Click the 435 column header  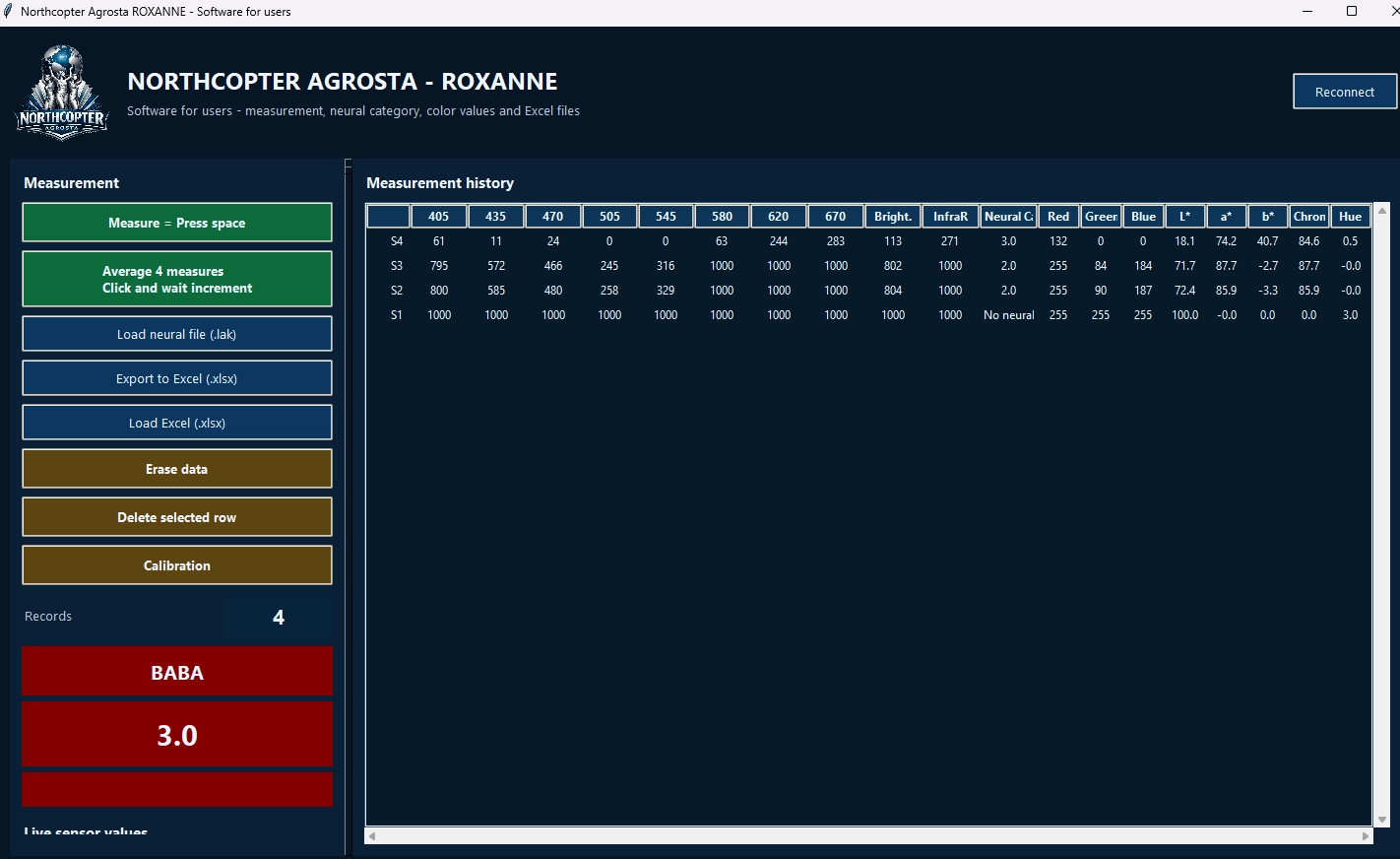(x=496, y=217)
